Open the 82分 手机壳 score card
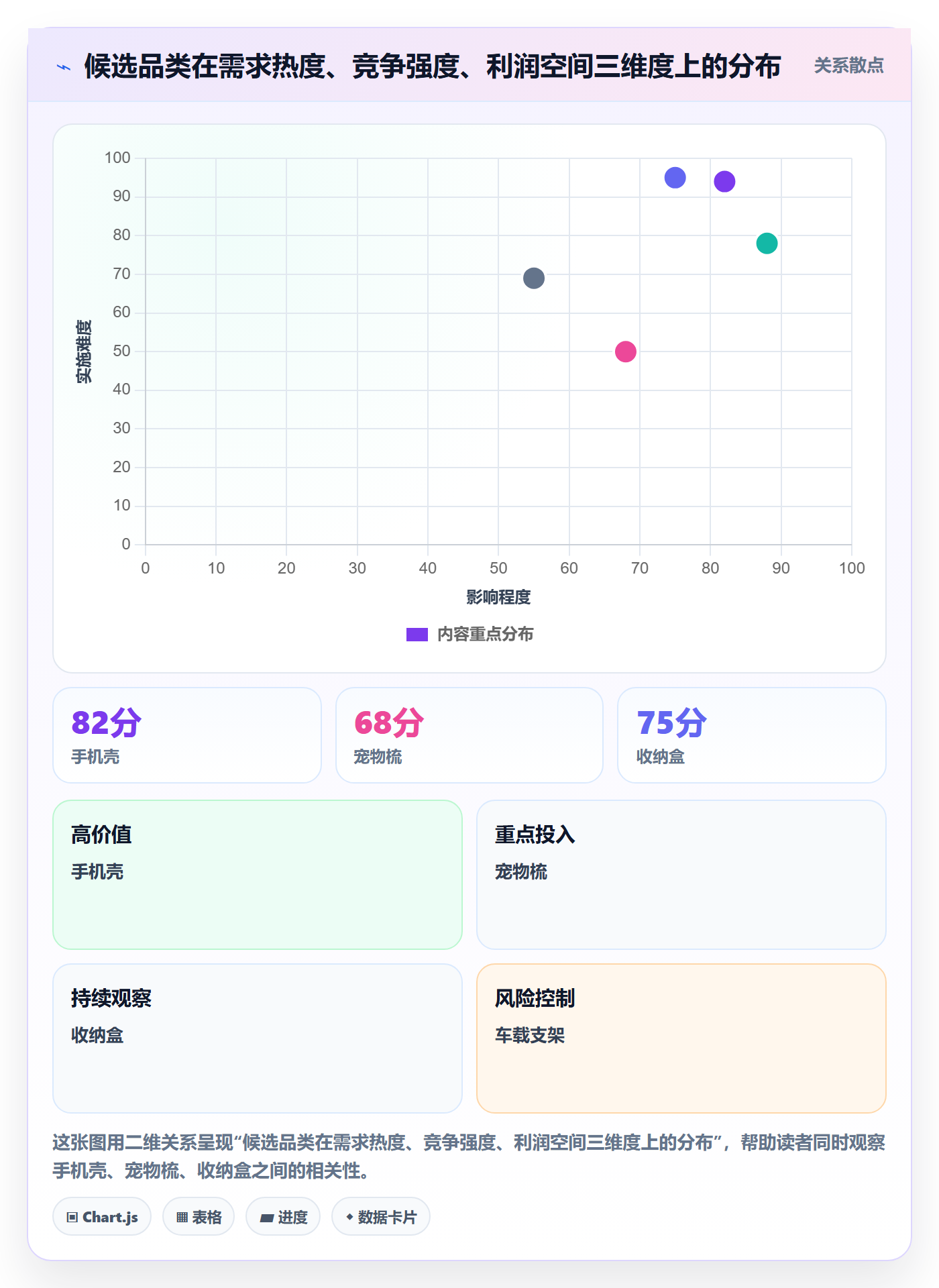939x1288 pixels. [x=187, y=735]
